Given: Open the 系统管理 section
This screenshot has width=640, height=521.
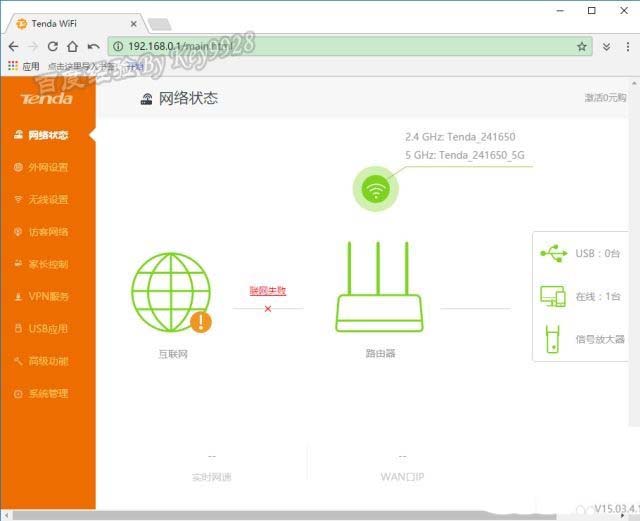Looking at the screenshot, I should tap(47, 393).
